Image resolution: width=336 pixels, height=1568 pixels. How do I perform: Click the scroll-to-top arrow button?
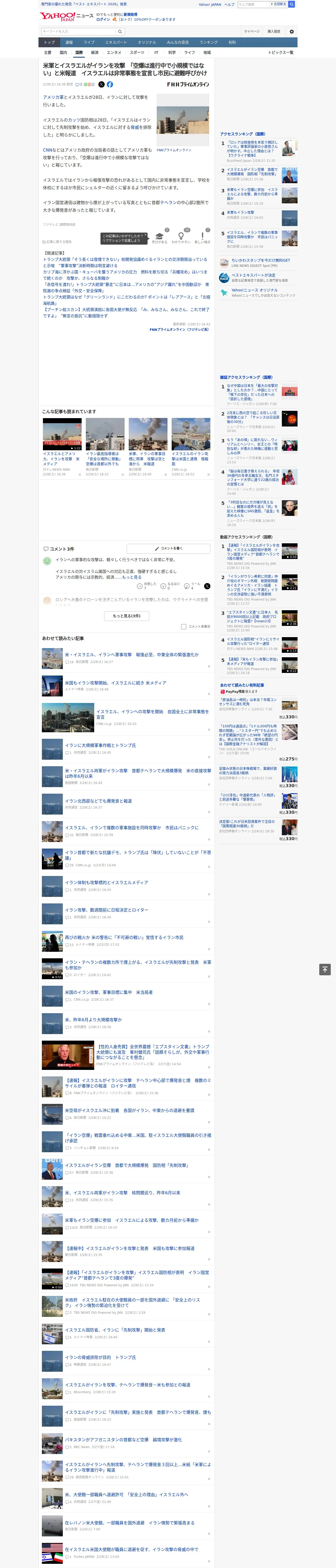324,970
